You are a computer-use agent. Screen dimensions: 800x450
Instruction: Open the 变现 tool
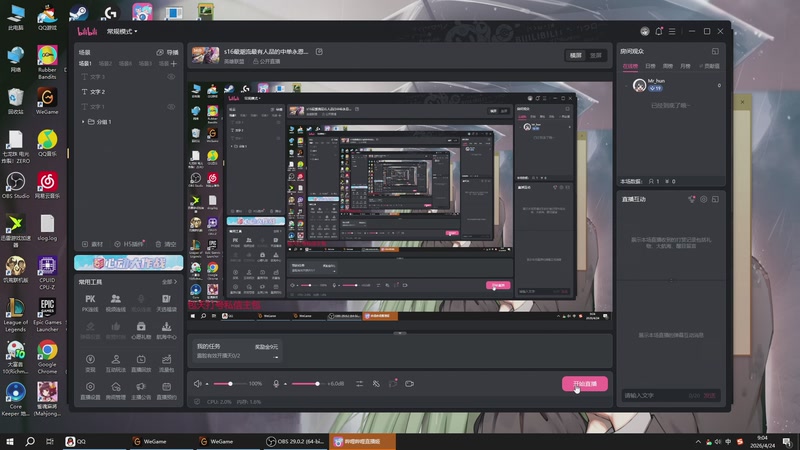90,363
